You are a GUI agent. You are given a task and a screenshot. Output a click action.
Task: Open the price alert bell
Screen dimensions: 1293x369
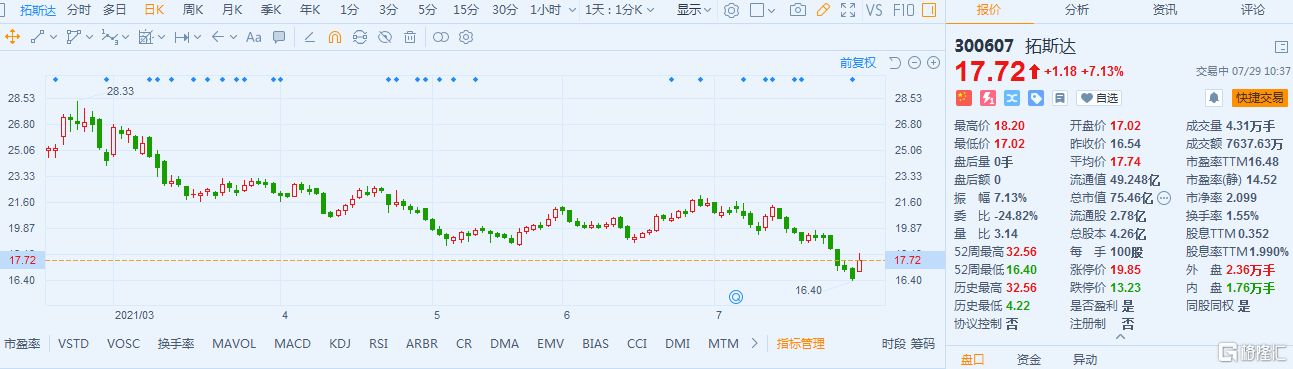pos(1214,98)
